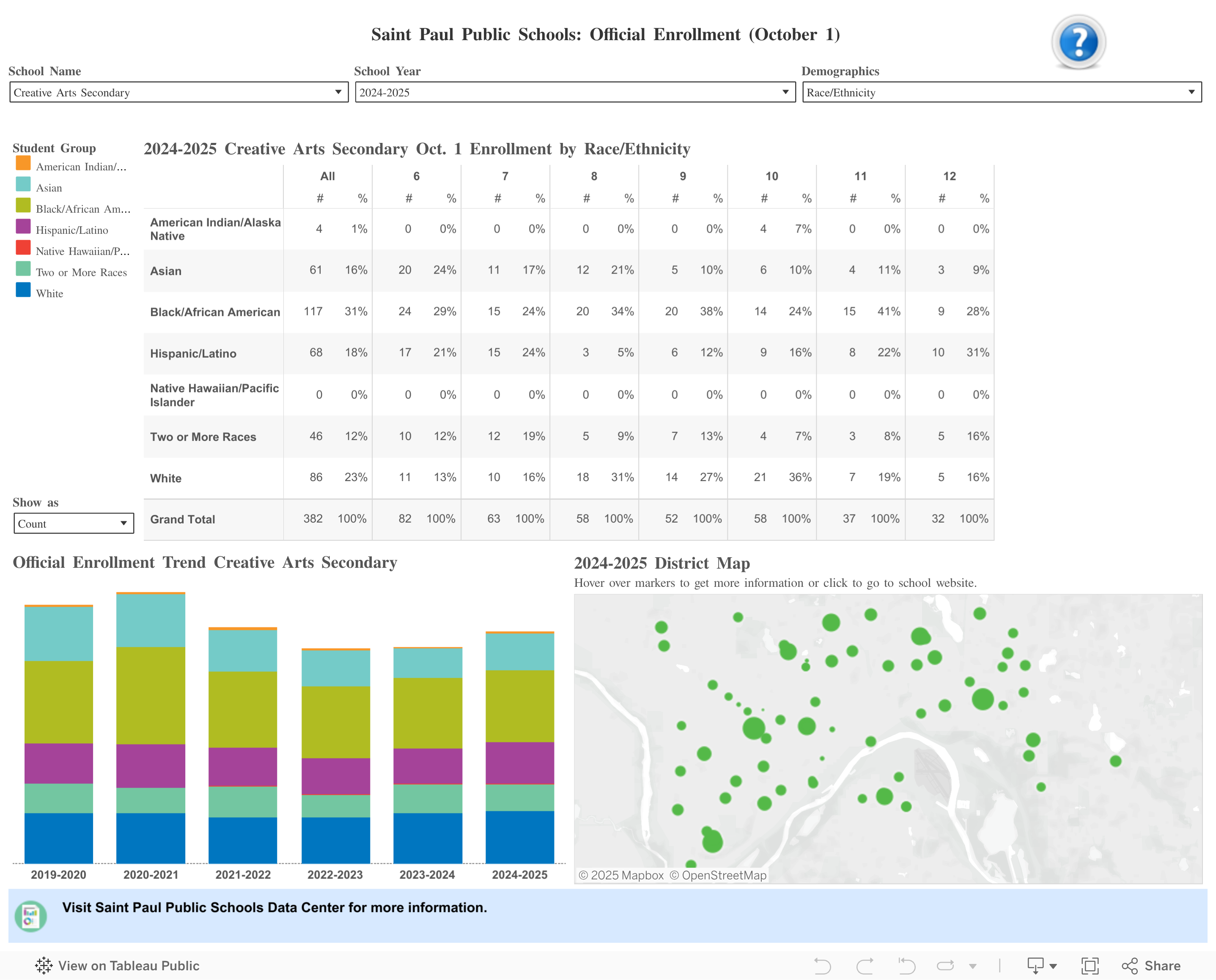Change the Show as selector from Count

point(74,523)
